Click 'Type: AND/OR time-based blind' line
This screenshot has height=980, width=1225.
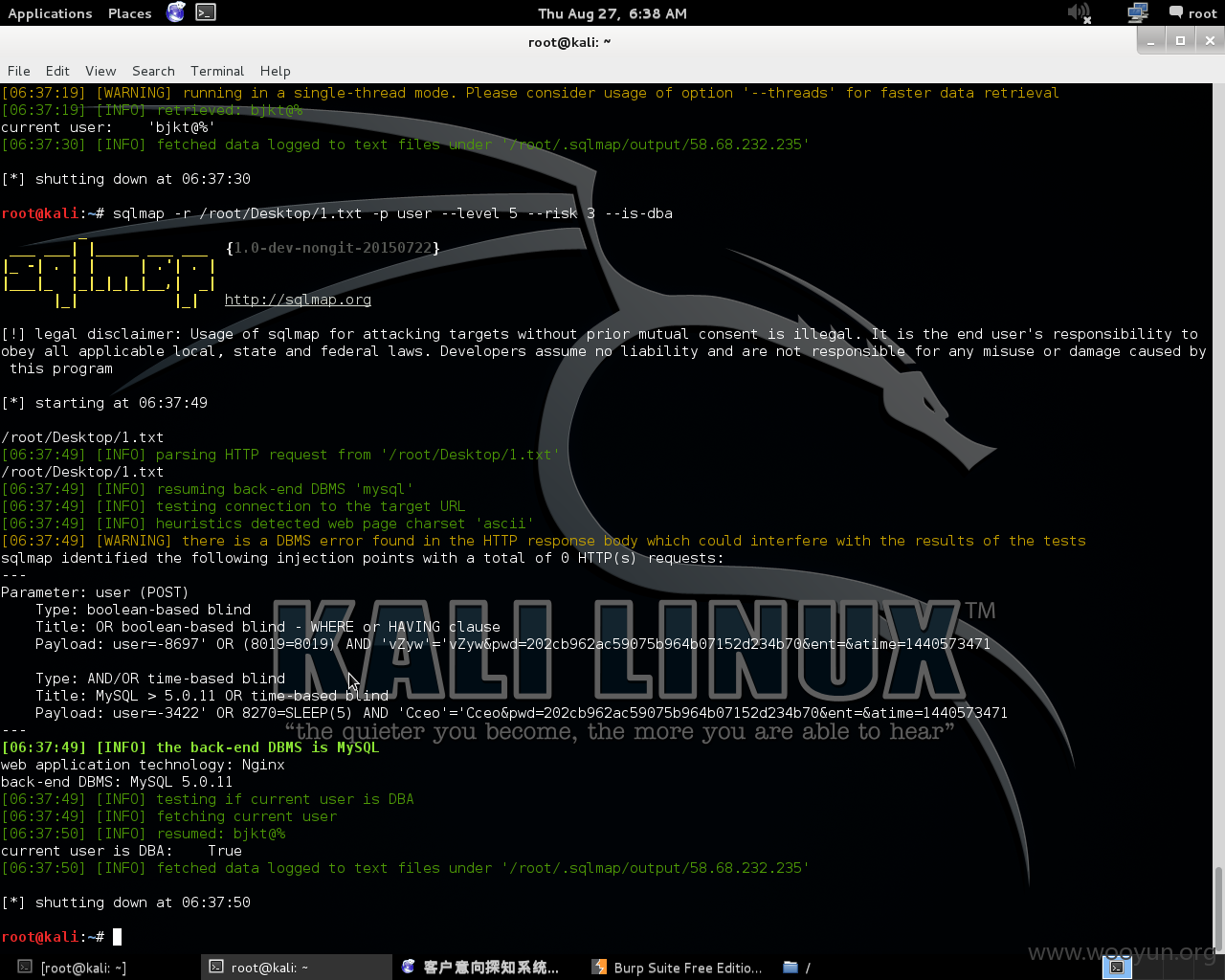[x=161, y=679]
